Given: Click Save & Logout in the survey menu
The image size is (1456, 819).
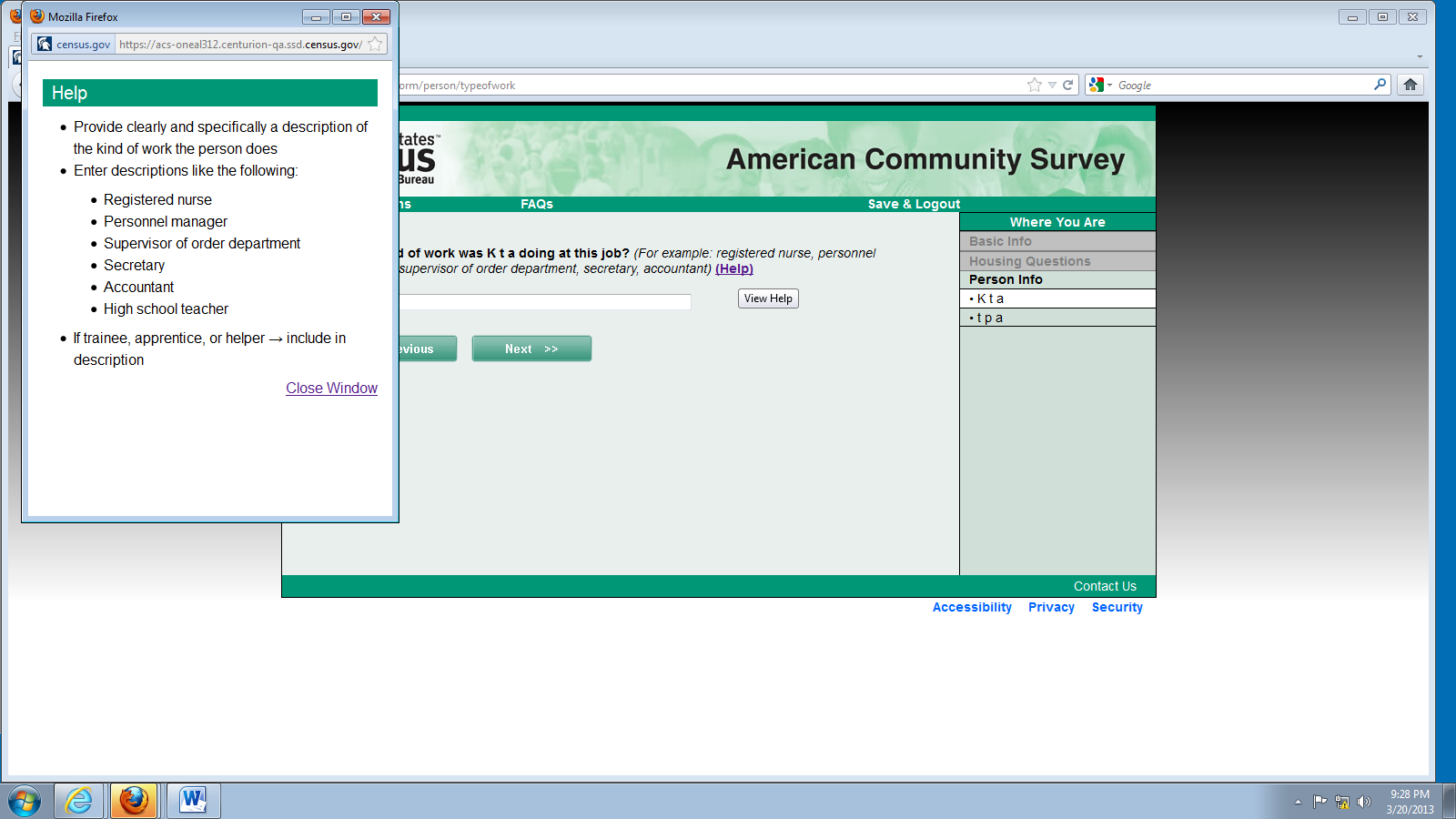Looking at the screenshot, I should (x=914, y=204).
